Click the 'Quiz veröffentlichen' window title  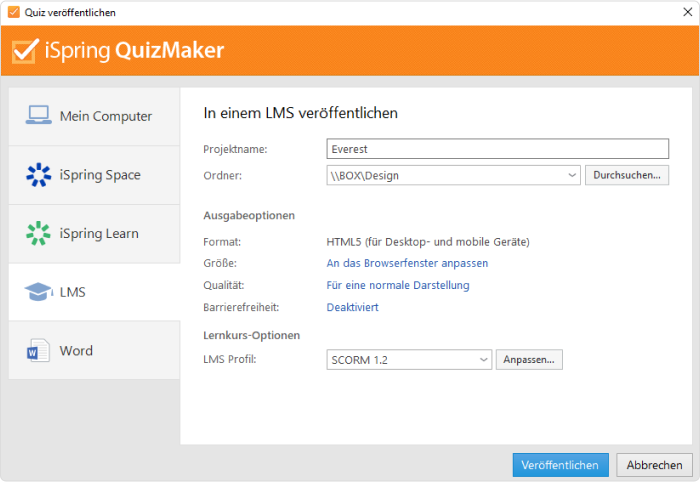[70, 12]
